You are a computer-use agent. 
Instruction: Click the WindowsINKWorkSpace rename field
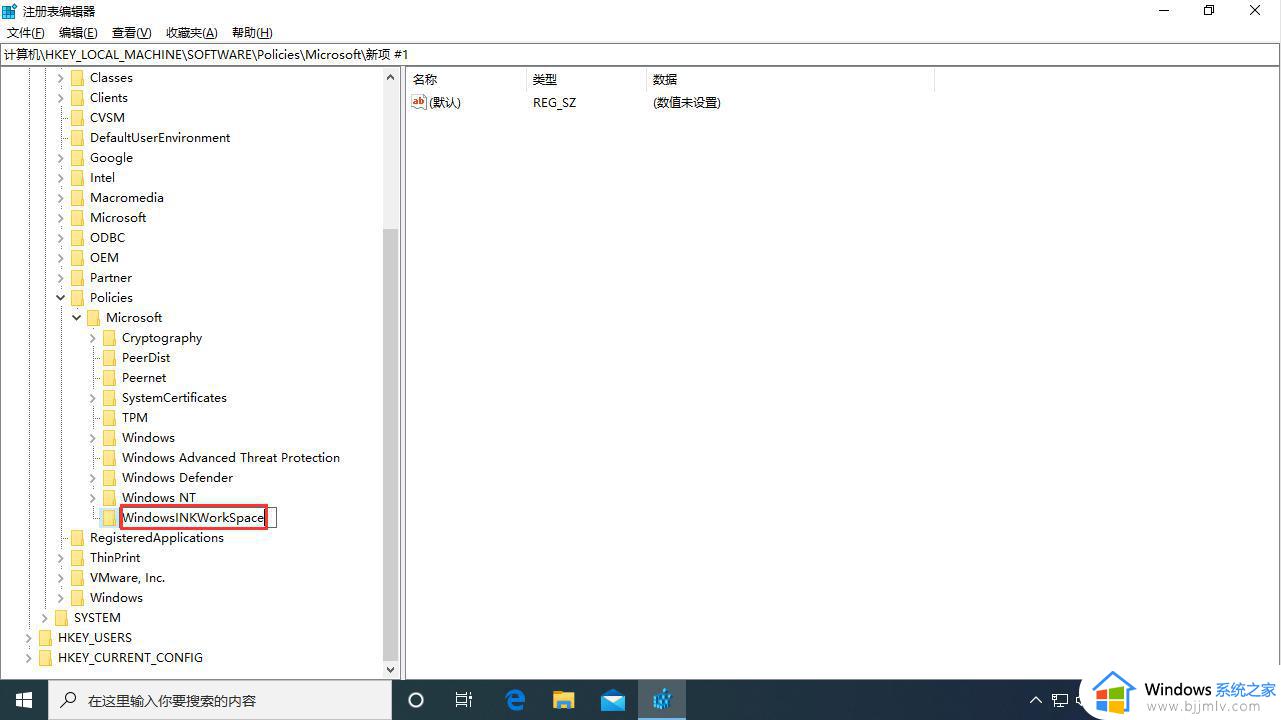pyautogui.click(x=198, y=518)
